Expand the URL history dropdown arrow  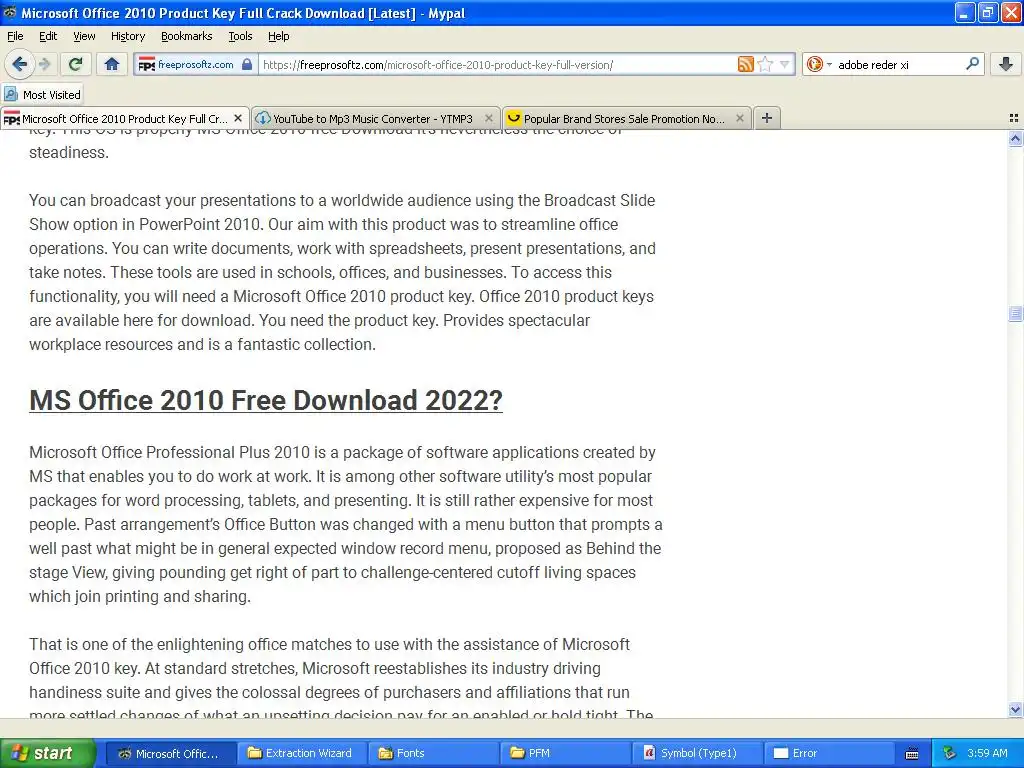(x=784, y=64)
